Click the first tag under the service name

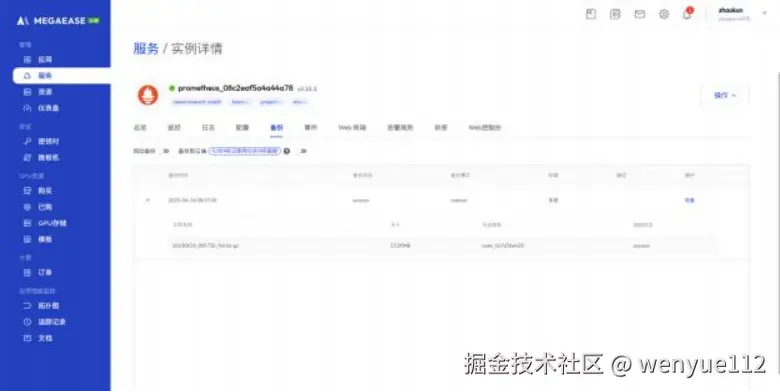click(x=196, y=102)
